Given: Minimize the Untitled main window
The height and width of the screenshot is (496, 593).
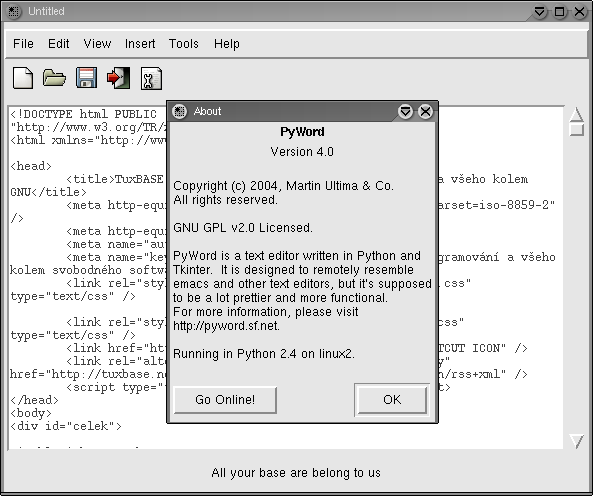Looking at the screenshot, I should (540, 12).
